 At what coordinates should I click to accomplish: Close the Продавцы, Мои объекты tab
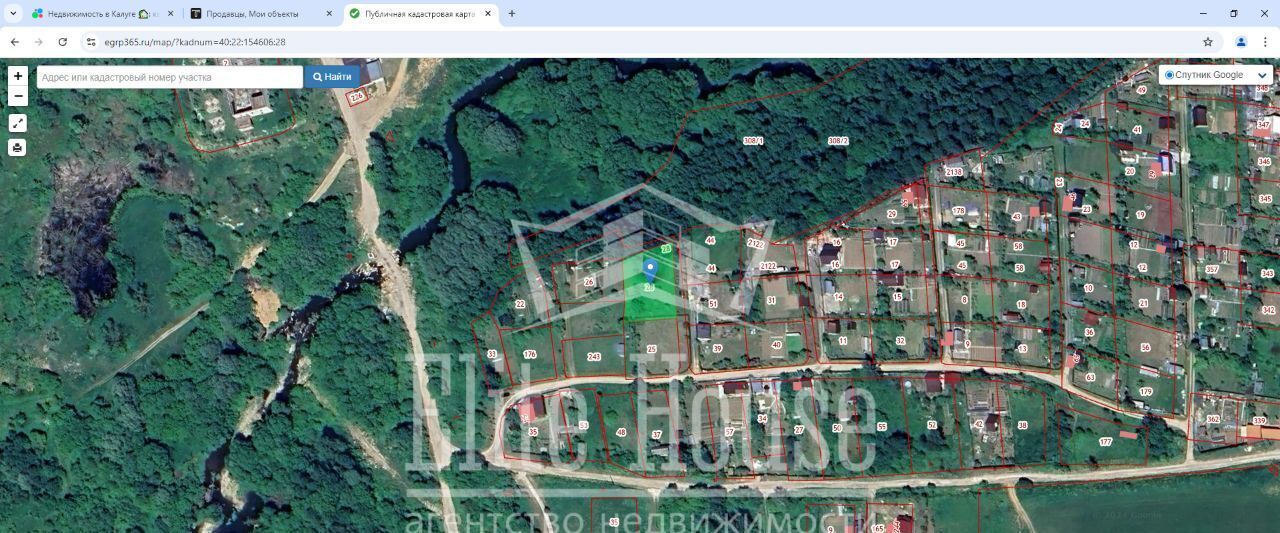(x=329, y=14)
